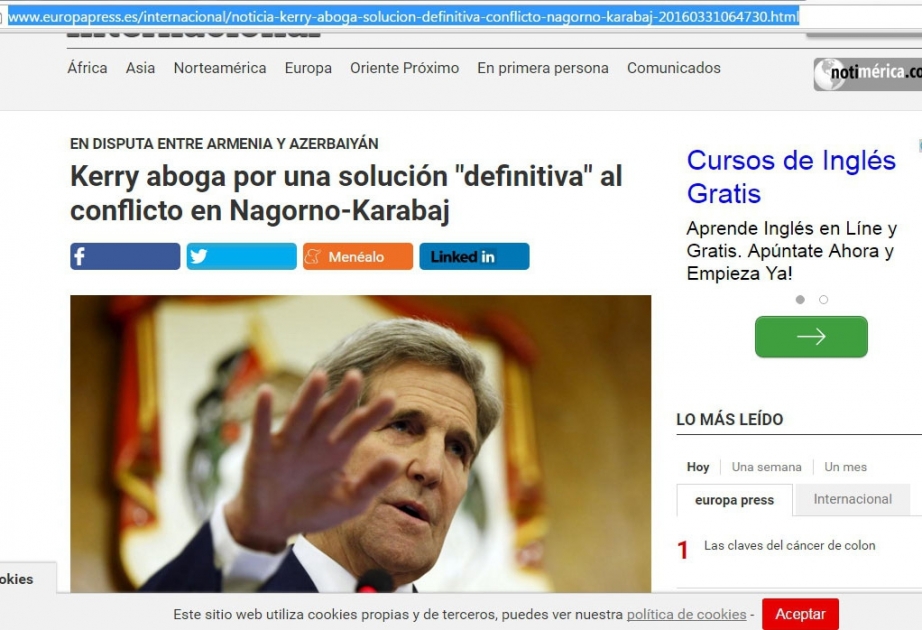
Task: Show most read for Una semana
Action: click(767, 467)
